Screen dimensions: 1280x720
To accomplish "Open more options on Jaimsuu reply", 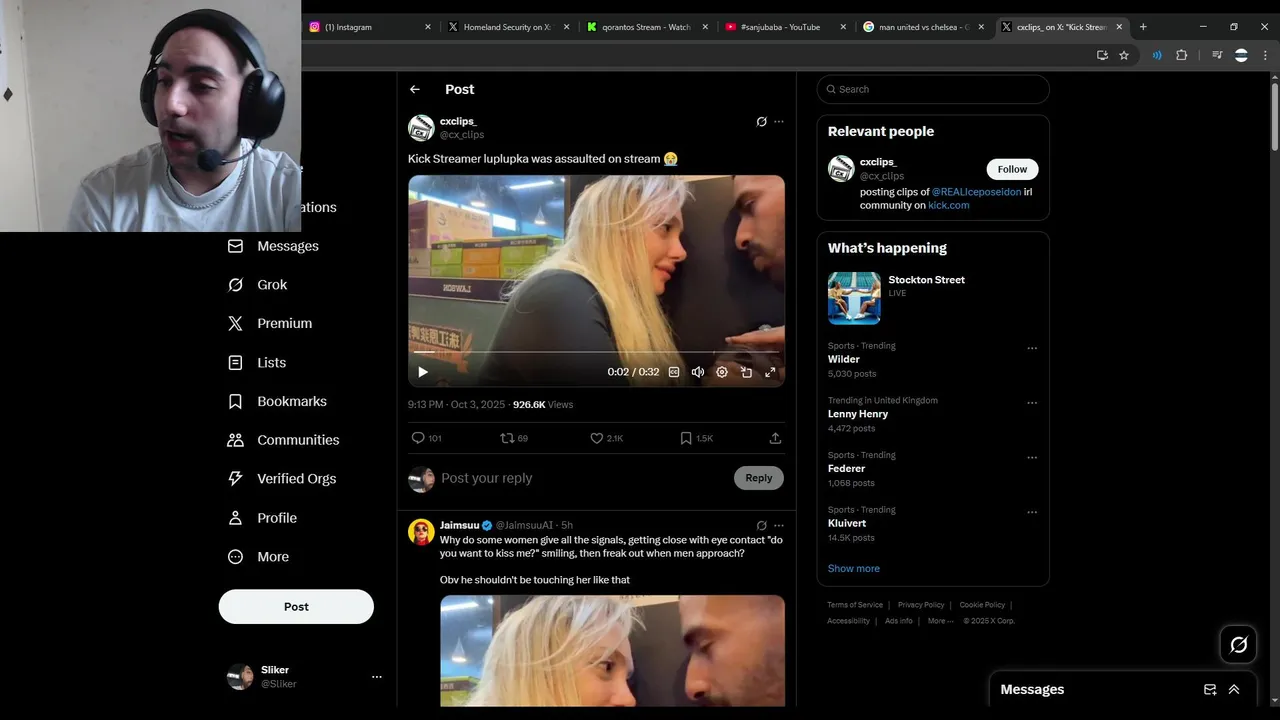I will tap(779, 525).
